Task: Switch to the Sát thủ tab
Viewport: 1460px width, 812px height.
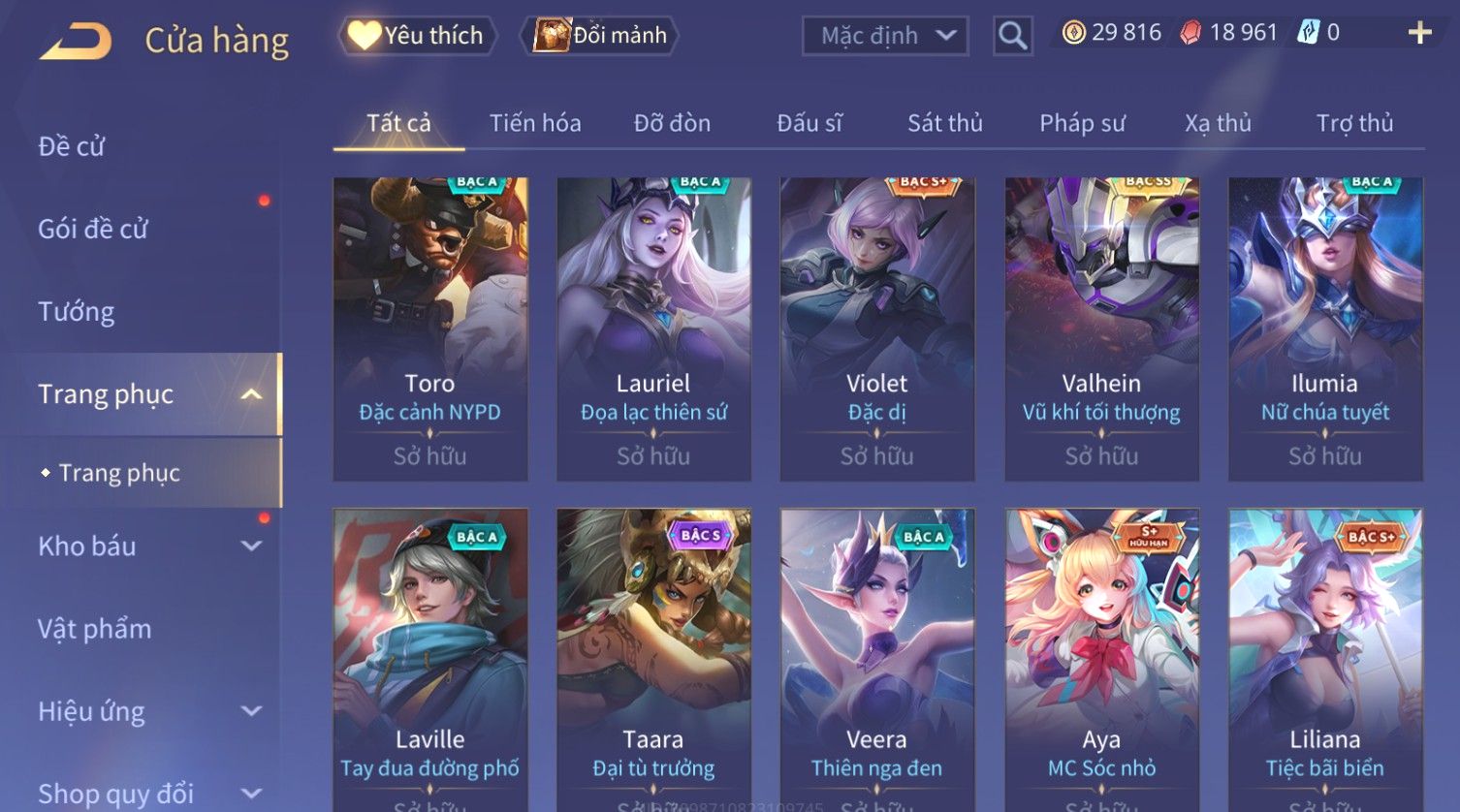Action: [945, 123]
